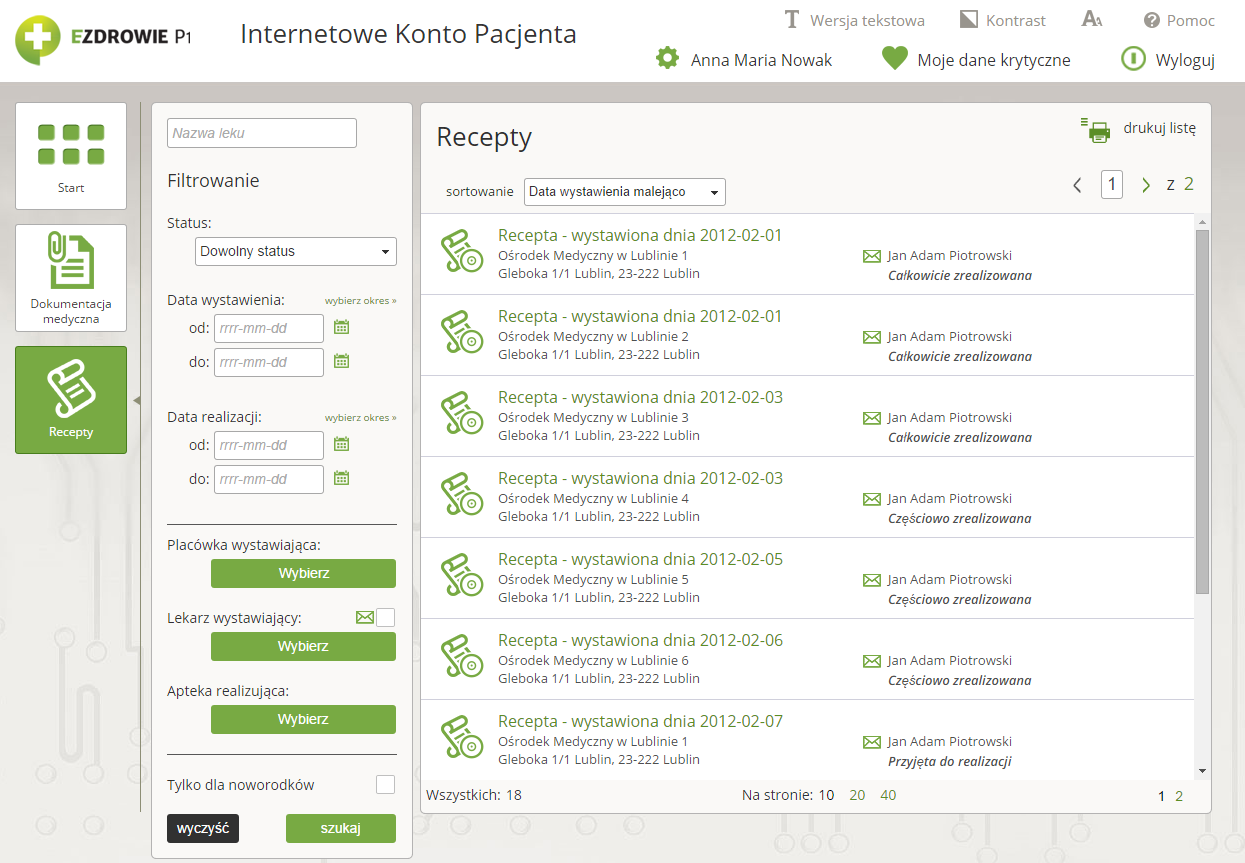The width and height of the screenshot is (1245, 863).
Task: Click Wybierz for Placówka wystawiająca
Action: click(x=303, y=573)
